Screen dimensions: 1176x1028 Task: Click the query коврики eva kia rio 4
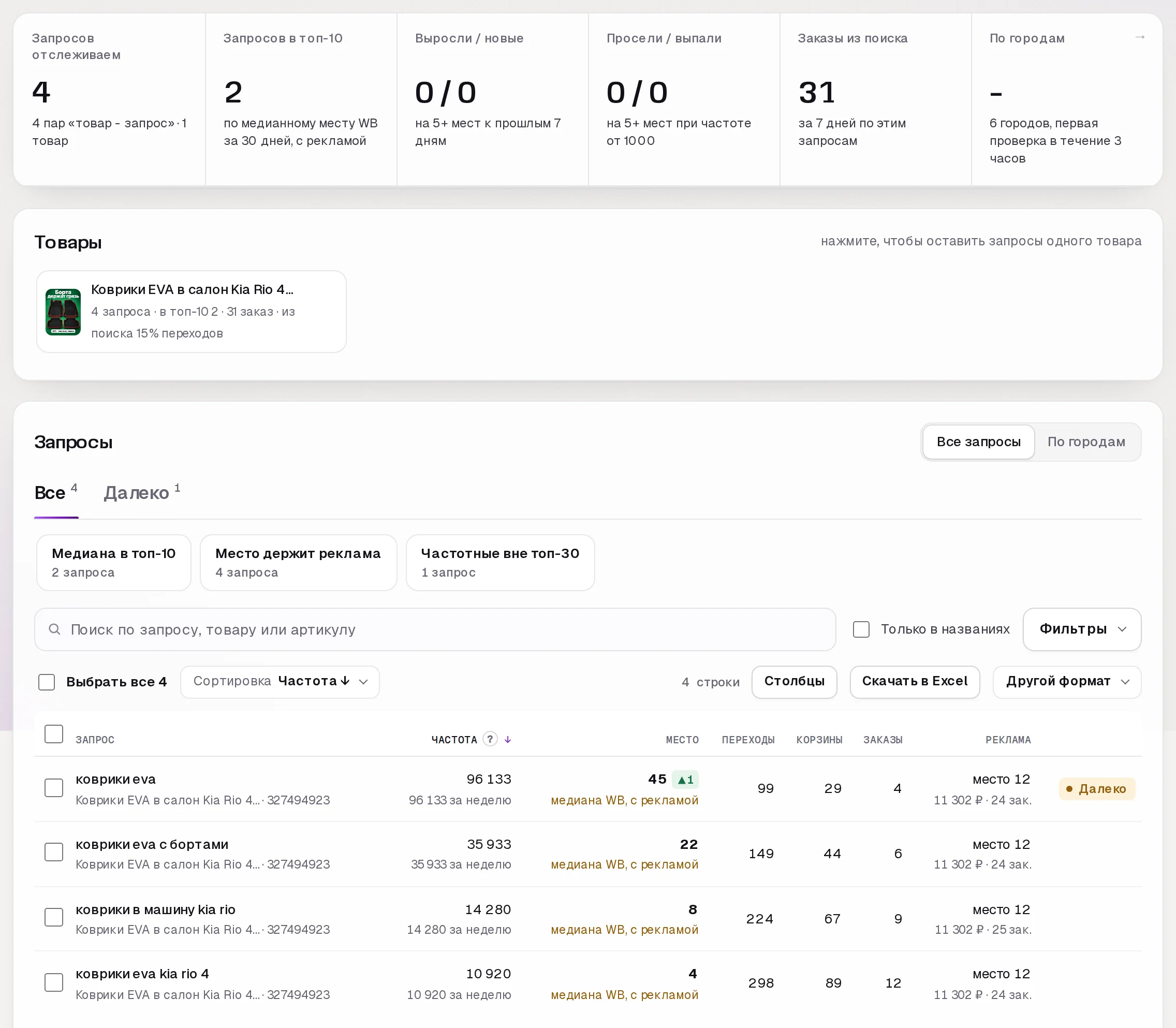[142, 974]
